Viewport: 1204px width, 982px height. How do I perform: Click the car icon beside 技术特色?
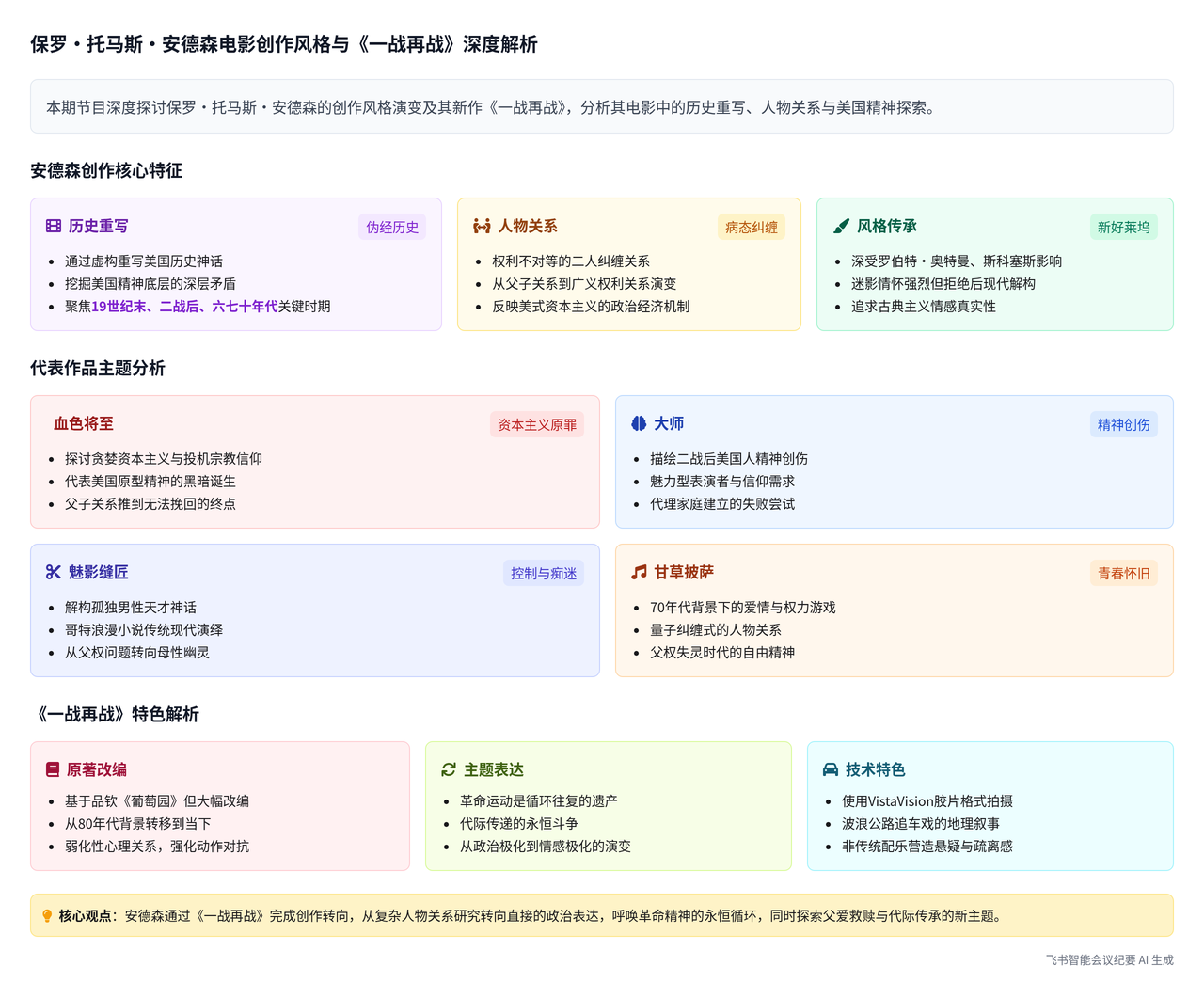(x=831, y=769)
